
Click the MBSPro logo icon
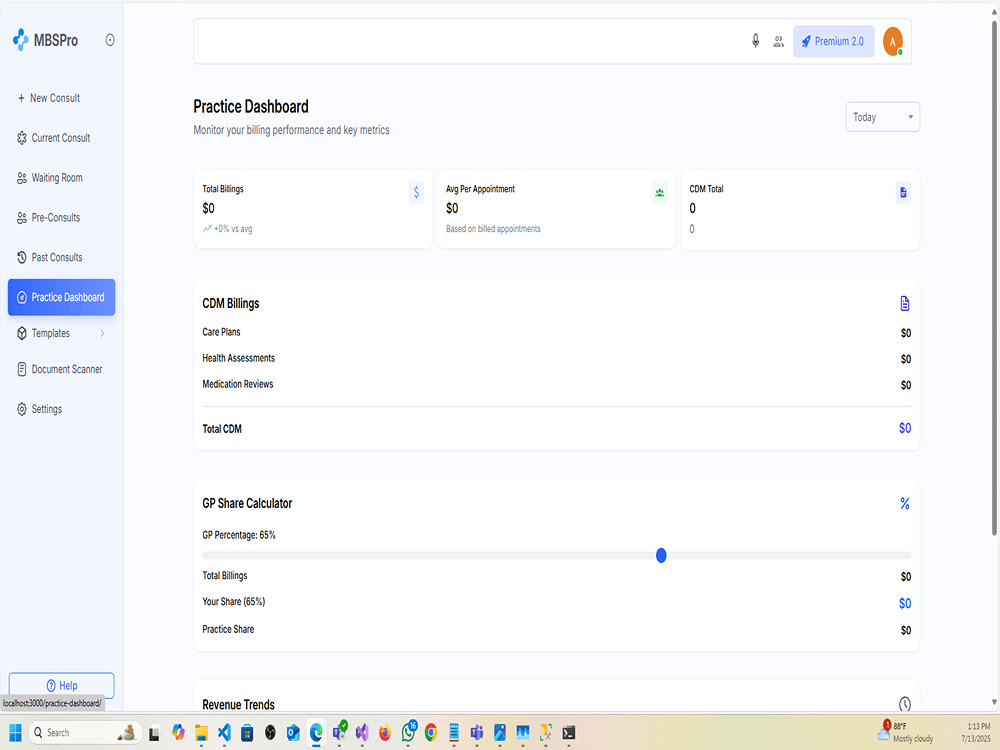pos(20,40)
